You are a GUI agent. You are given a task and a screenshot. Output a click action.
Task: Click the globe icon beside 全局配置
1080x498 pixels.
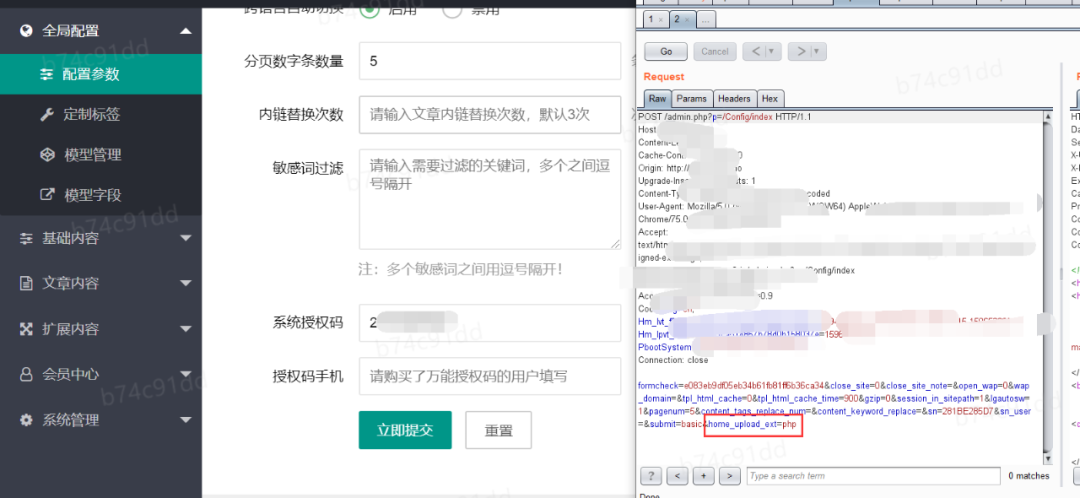coord(26,30)
